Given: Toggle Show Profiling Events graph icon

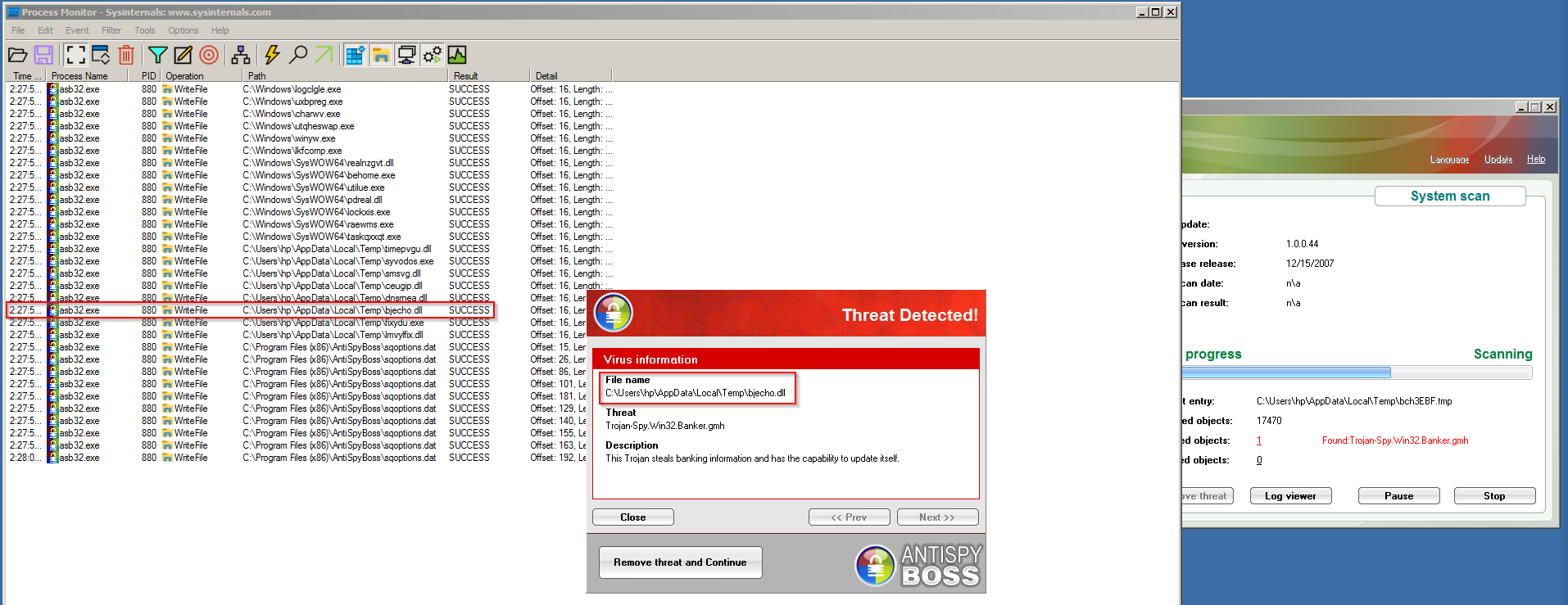Looking at the screenshot, I should coord(457,55).
